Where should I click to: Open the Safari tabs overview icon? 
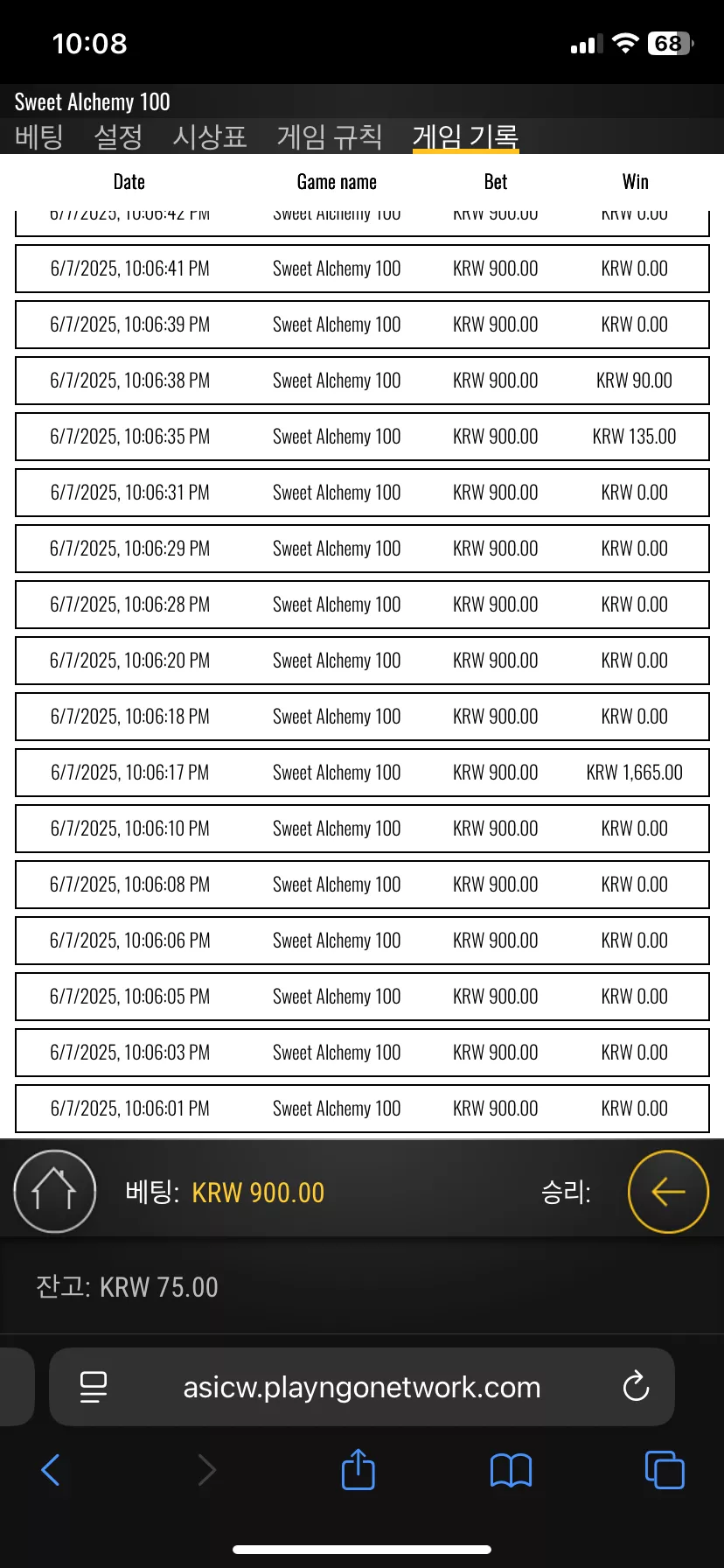[x=665, y=1469]
